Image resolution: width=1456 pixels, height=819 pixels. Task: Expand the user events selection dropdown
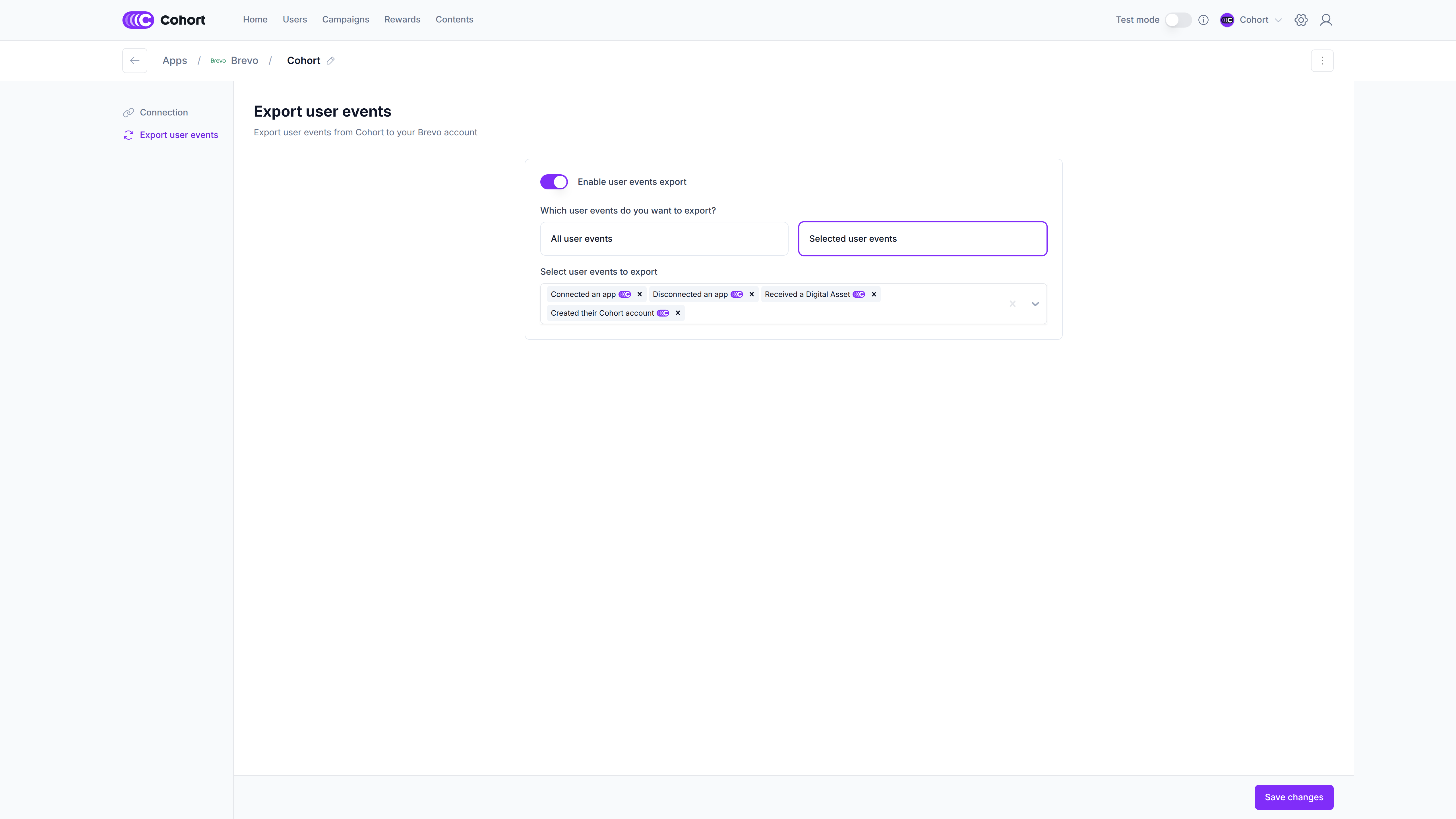(1035, 304)
